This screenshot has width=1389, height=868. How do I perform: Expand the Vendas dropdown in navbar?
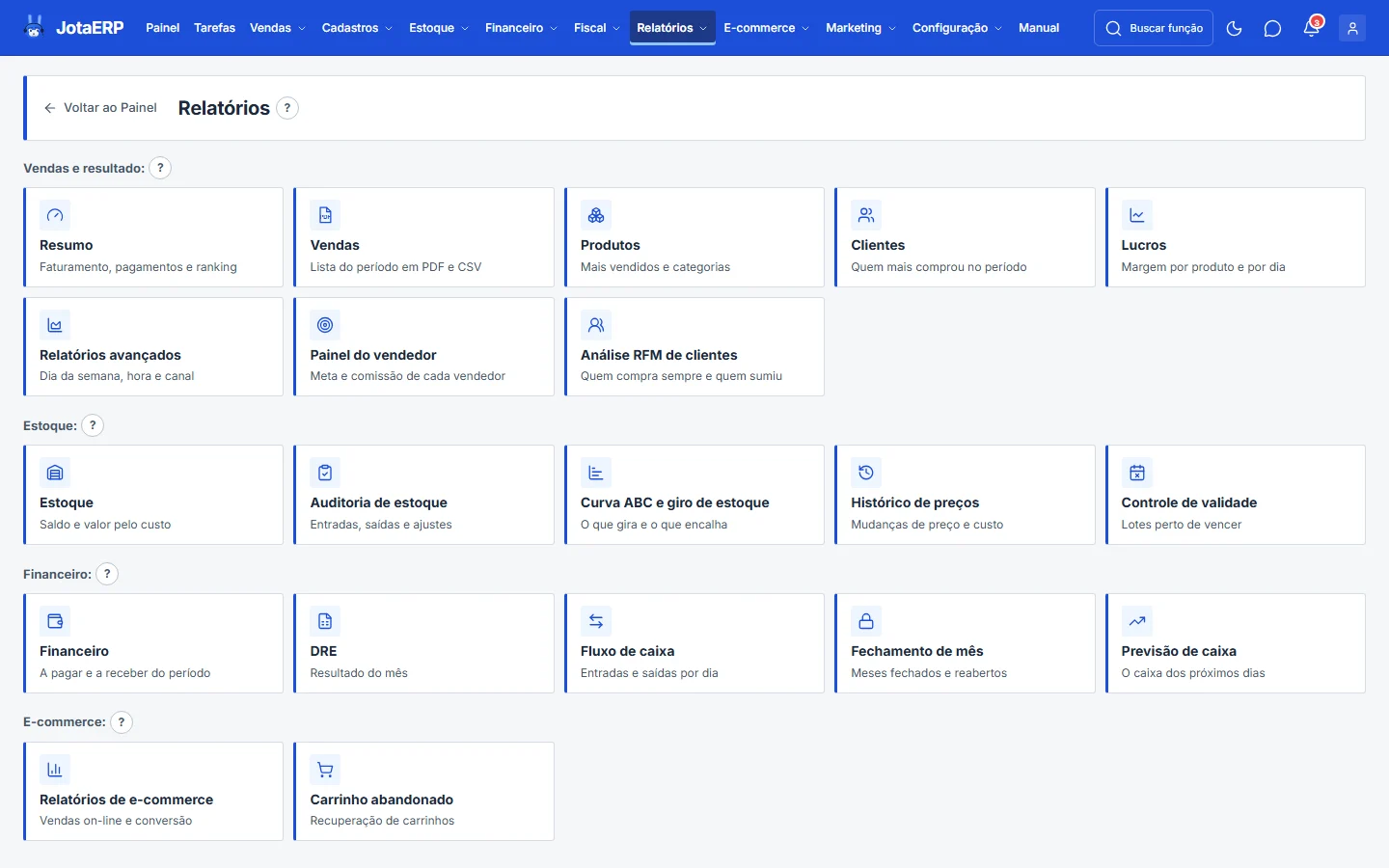click(278, 28)
